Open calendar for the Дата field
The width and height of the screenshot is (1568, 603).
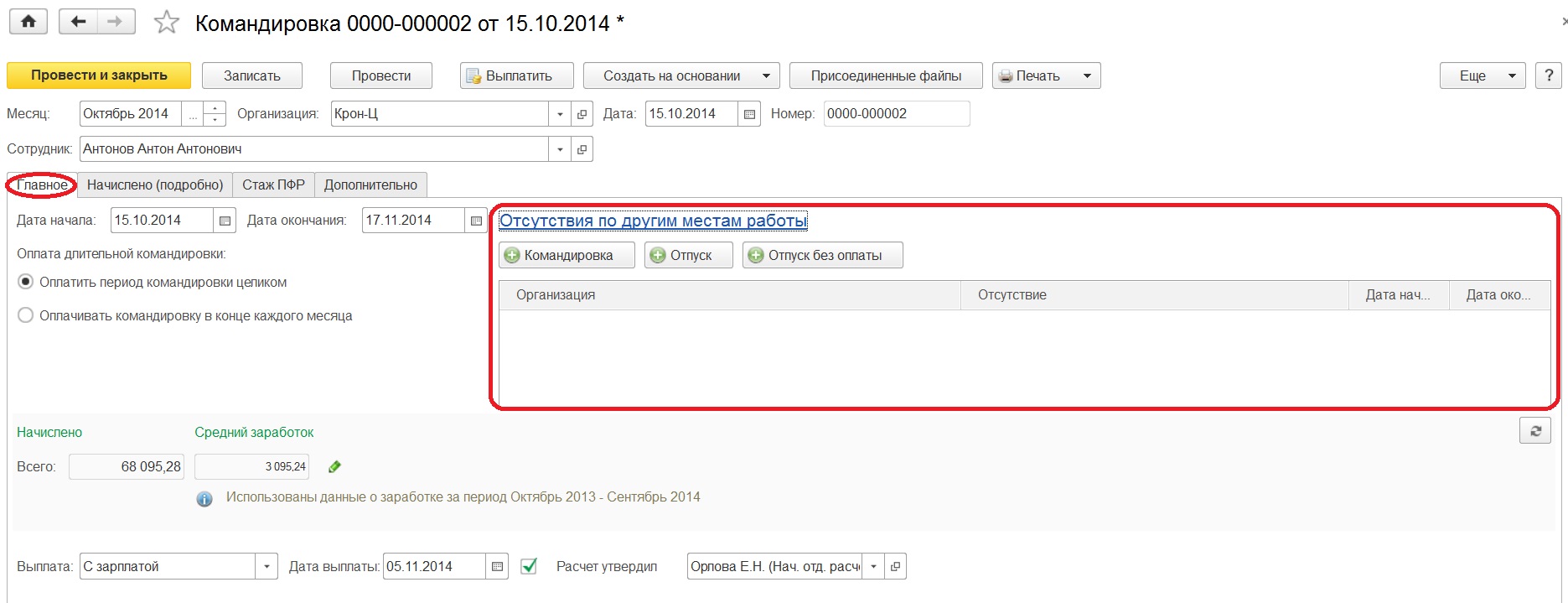click(x=749, y=114)
